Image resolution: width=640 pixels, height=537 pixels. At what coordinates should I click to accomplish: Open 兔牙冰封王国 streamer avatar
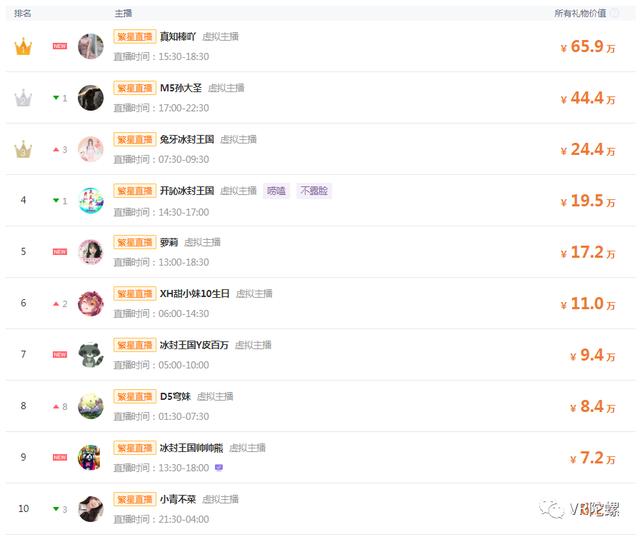[91, 149]
